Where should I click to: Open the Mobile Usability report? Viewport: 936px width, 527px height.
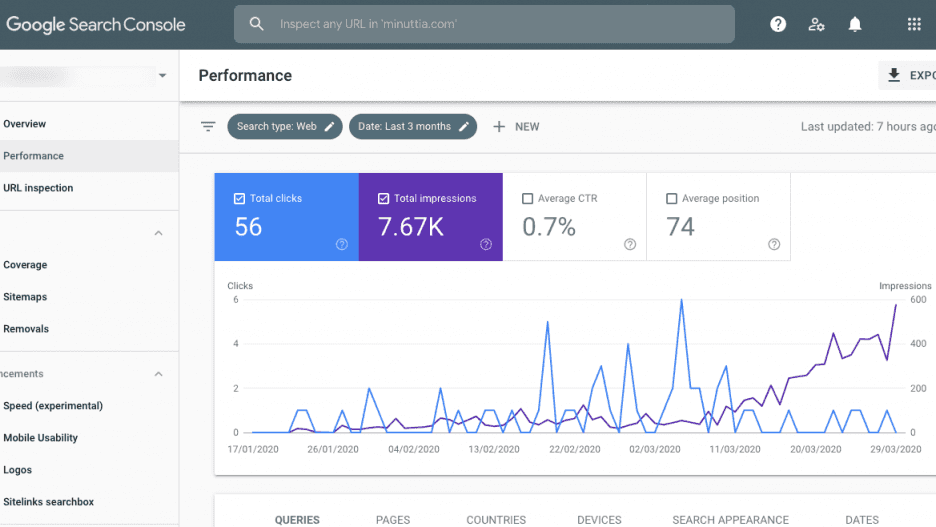[89, 438]
